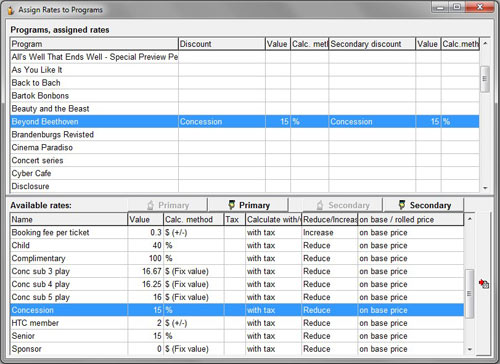Select the 'Cinema Paradiso' program
Screen dimensions: 500x364
pos(245,147)
